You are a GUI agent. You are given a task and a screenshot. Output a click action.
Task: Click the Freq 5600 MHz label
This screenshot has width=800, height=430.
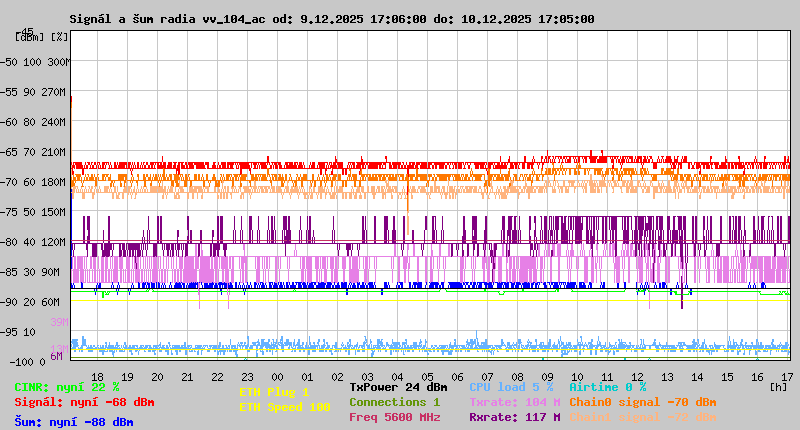click(x=394, y=417)
